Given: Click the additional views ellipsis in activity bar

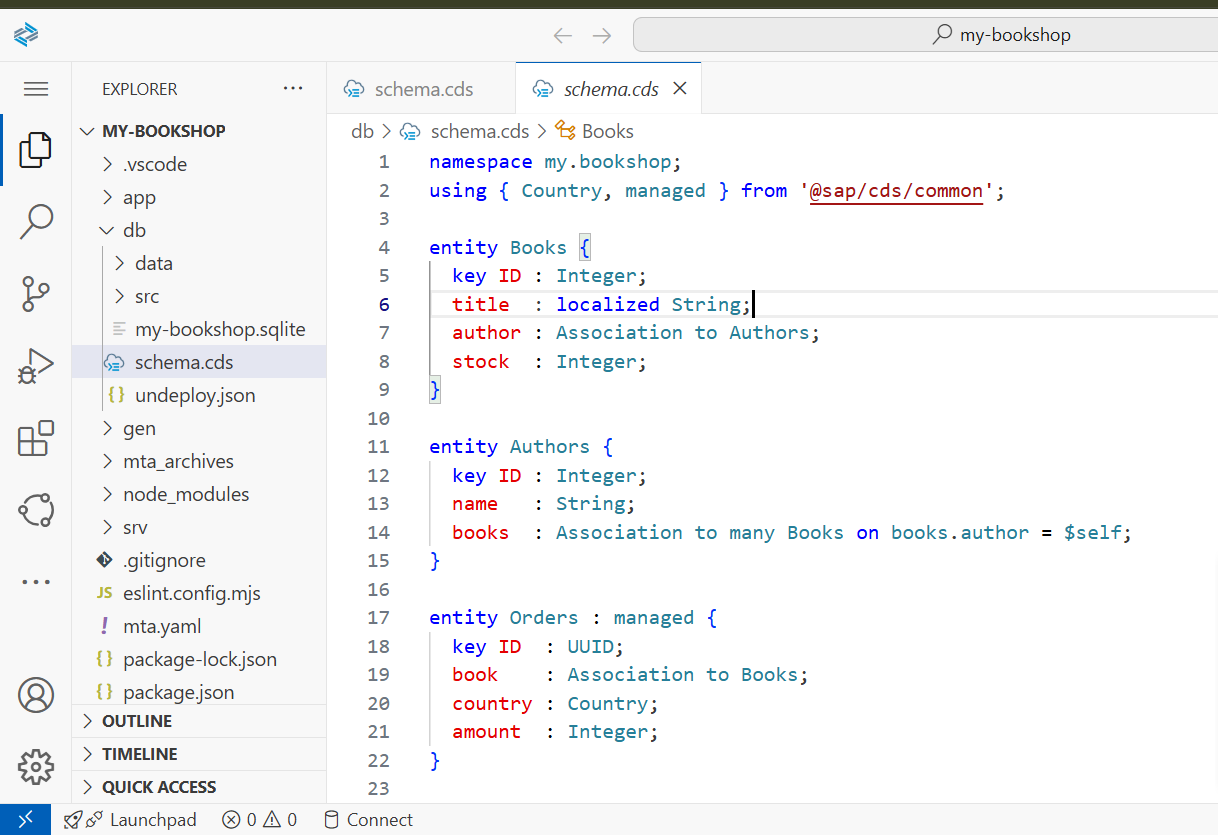Looking at the screenshot, I should [36, 581].
